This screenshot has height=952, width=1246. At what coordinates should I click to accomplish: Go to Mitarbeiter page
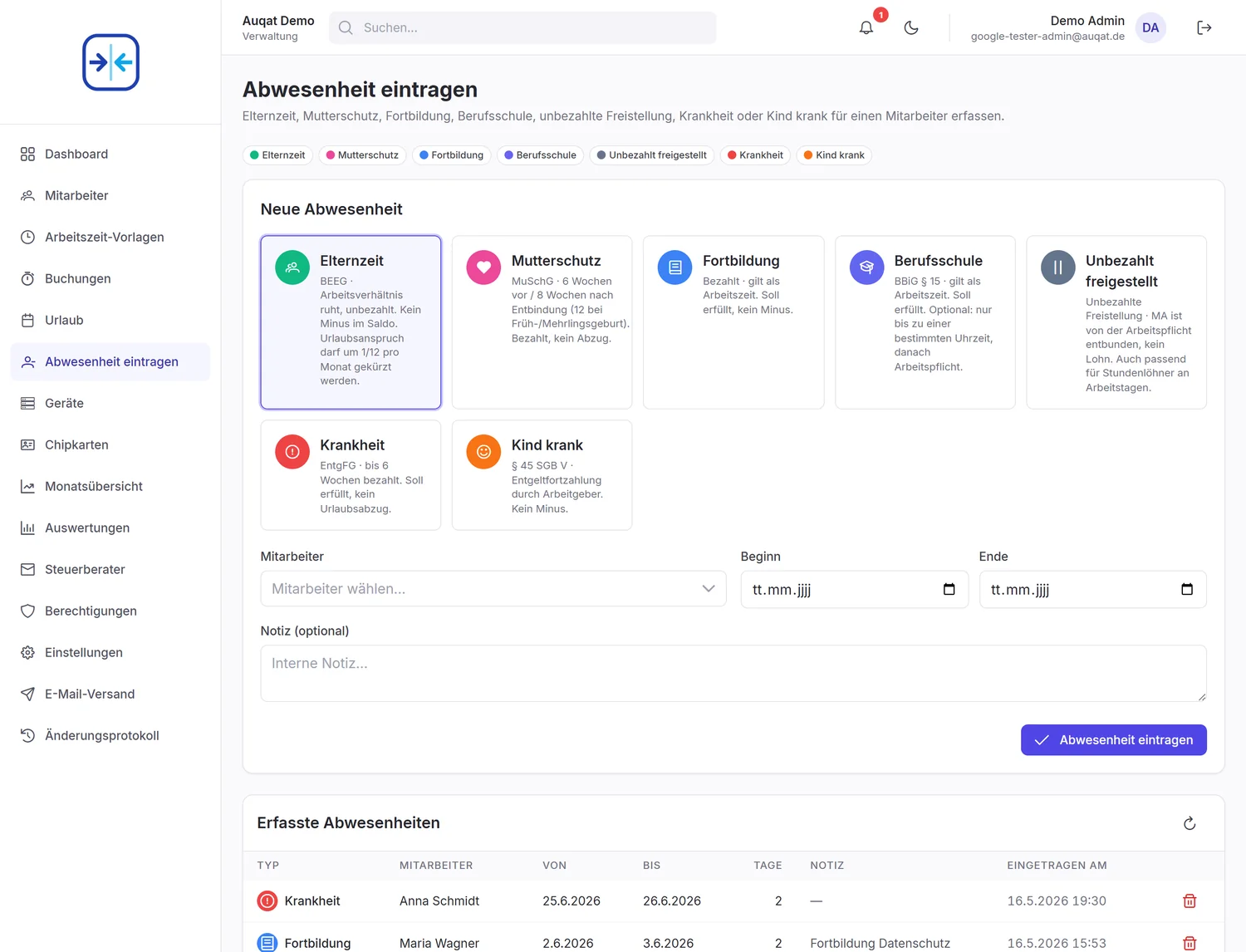pos(110,195)
